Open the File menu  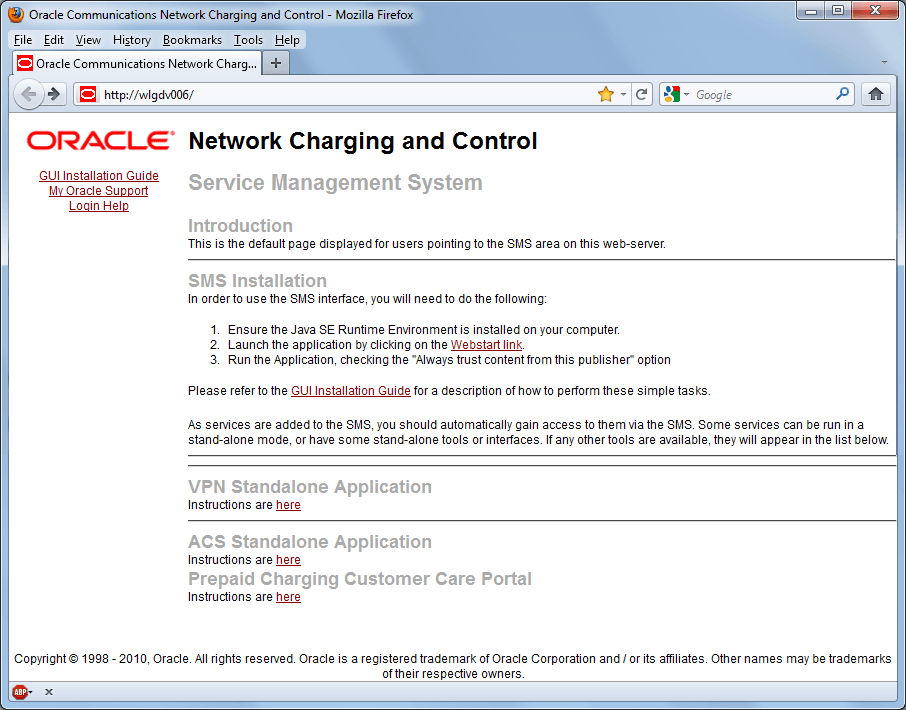[23, 40]
